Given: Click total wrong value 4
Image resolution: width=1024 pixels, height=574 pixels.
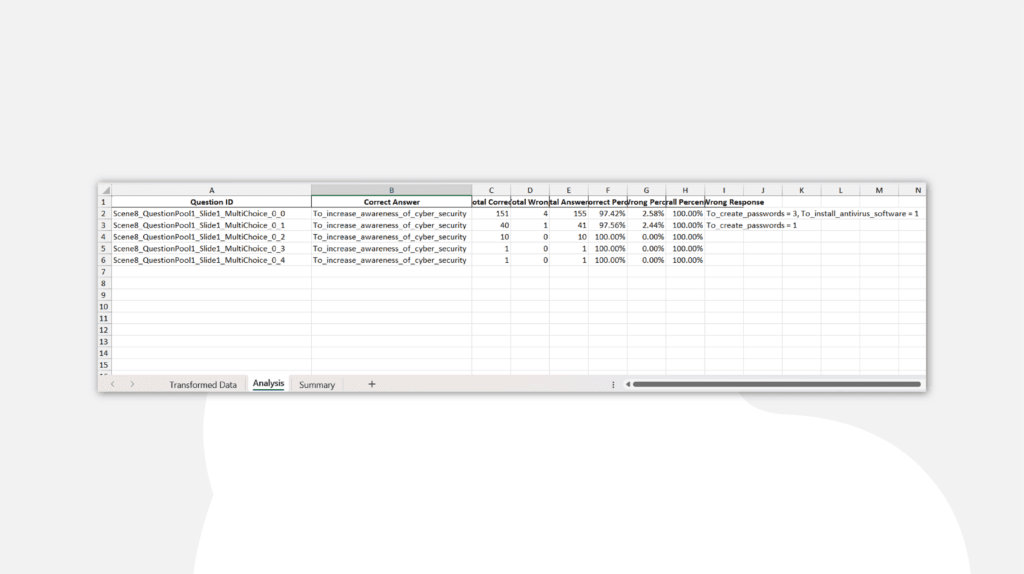Looking at the screenshot, I should click(x=530, y=214).
